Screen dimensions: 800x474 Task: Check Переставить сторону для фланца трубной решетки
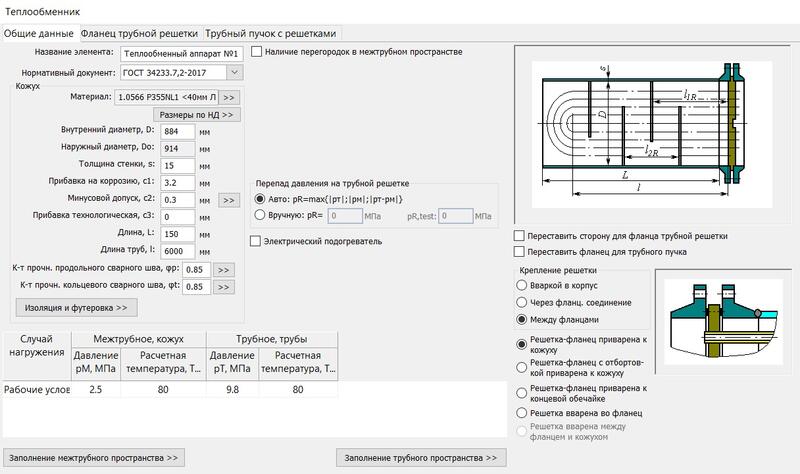pos(519,236)
